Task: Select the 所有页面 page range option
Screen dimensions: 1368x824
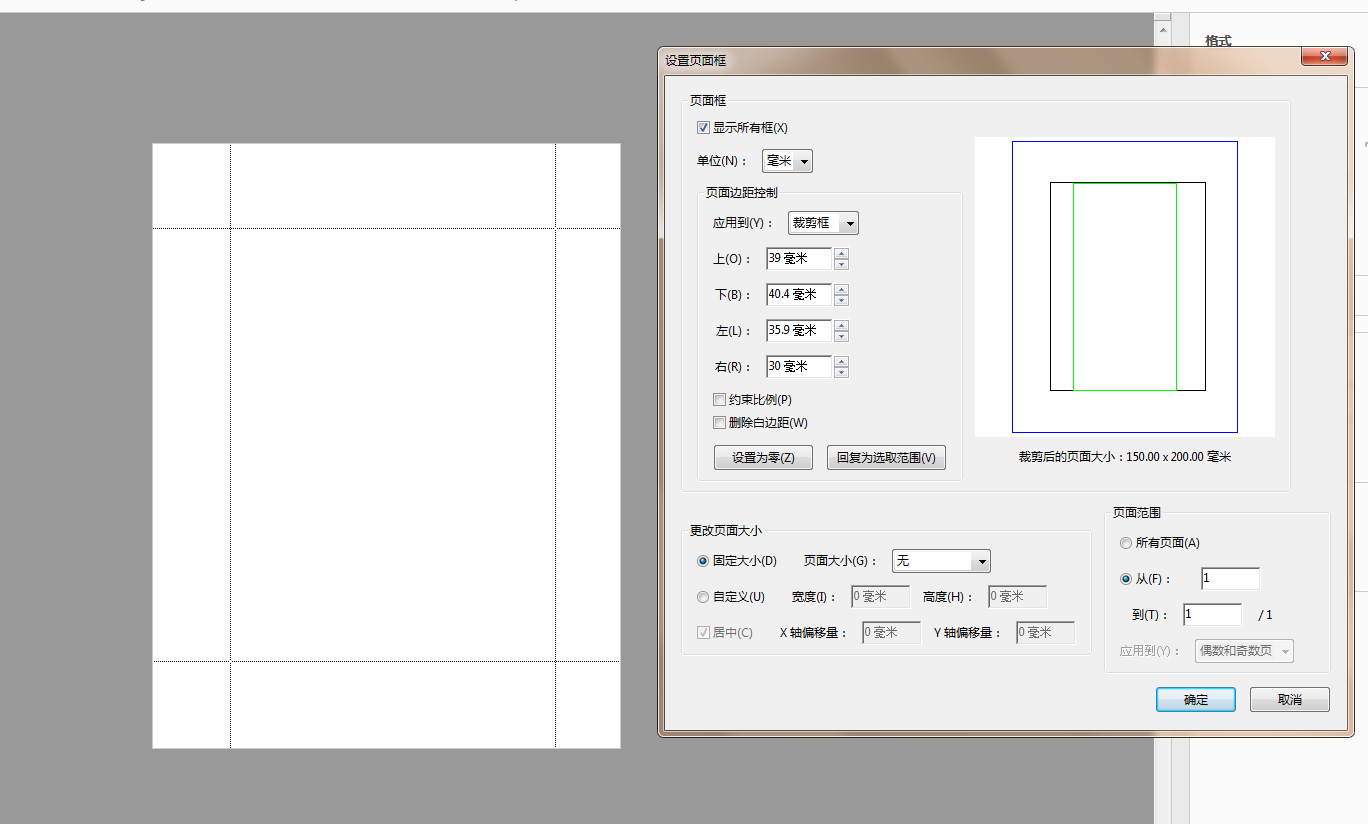Action: pyautogui.click(x=1125, y=542)
